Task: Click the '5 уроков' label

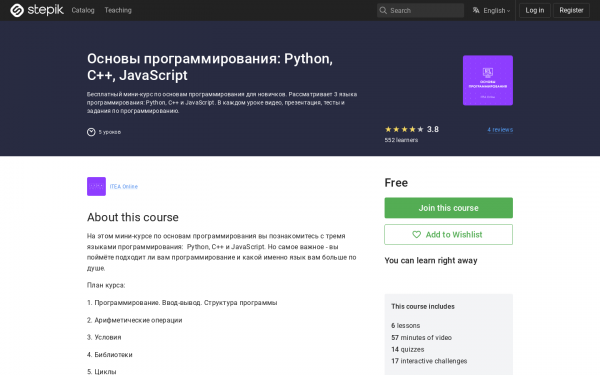Action: pos(110,132)
